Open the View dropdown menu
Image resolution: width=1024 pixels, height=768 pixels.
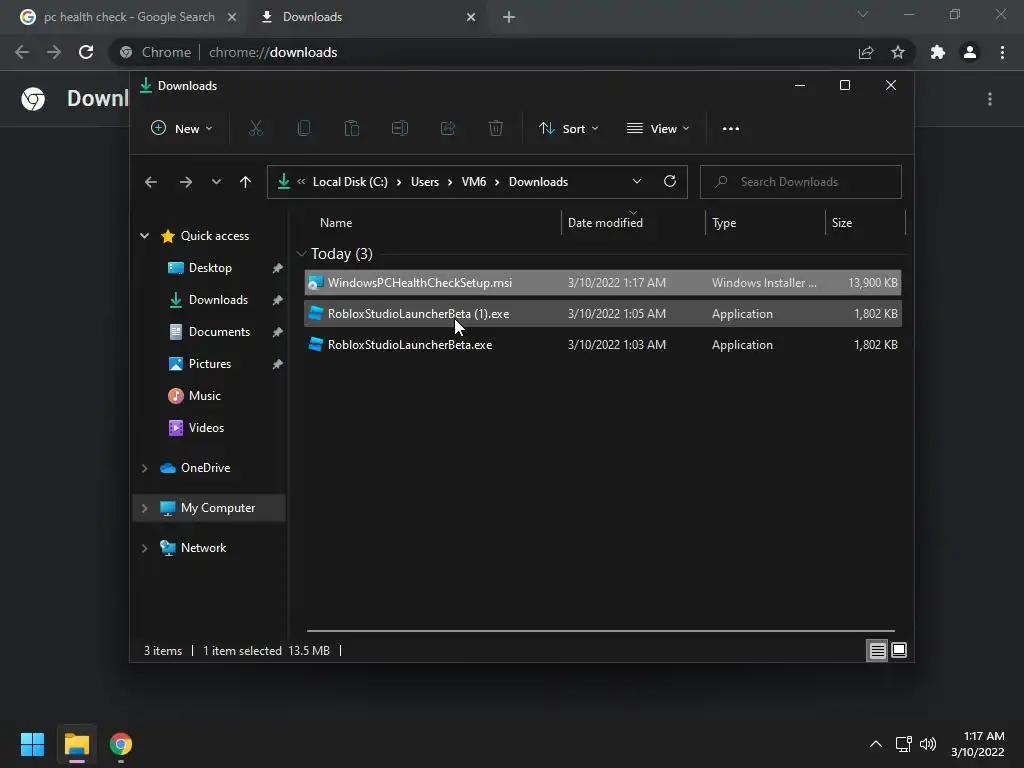[658, 129]
